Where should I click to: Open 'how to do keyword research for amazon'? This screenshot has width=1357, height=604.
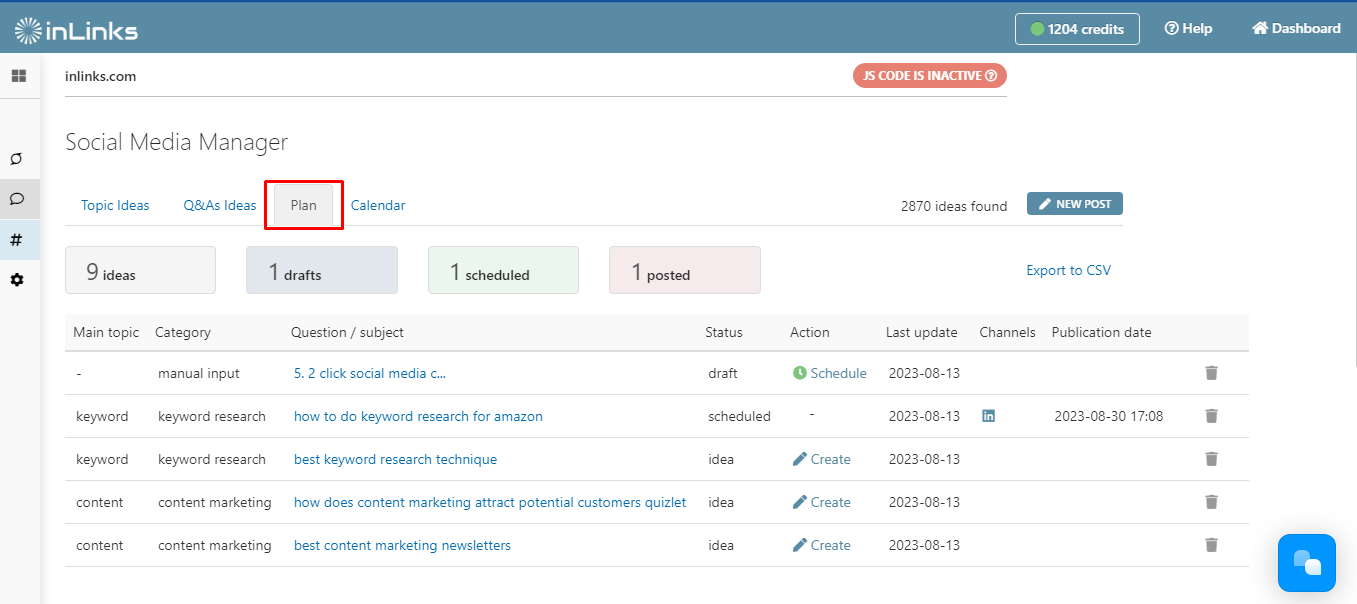(x=418, y=416)
